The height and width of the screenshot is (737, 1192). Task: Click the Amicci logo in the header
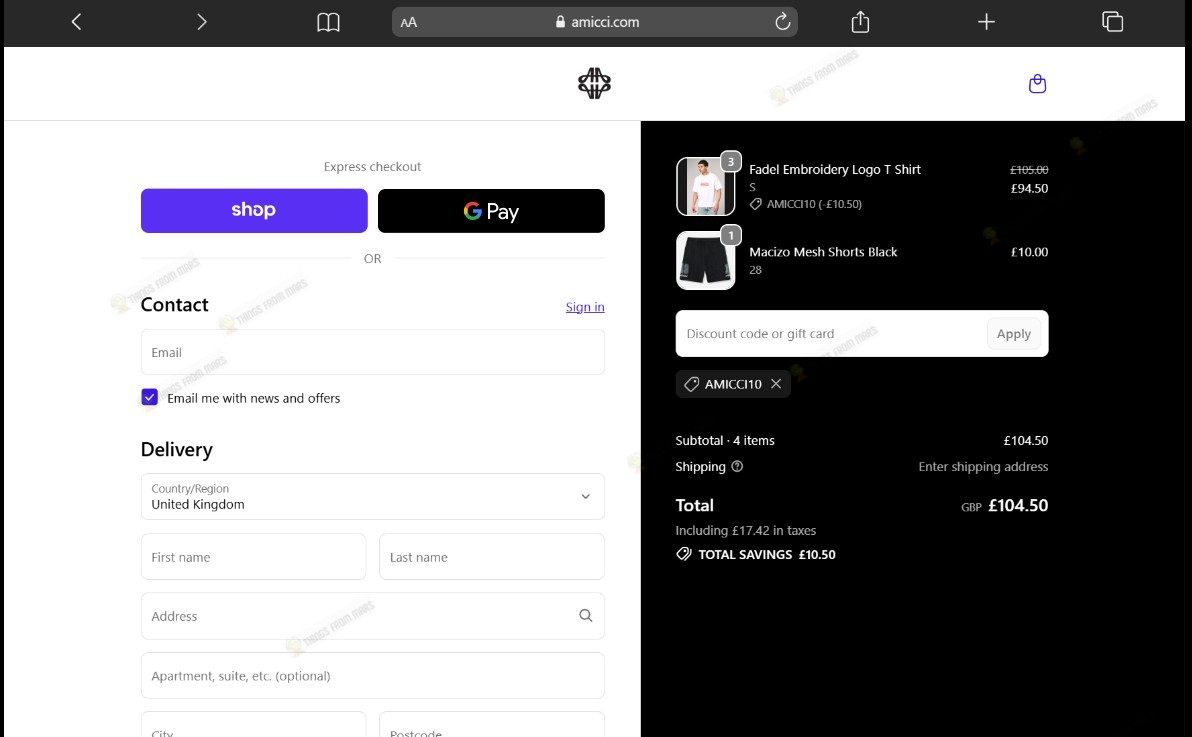[594, 84]
